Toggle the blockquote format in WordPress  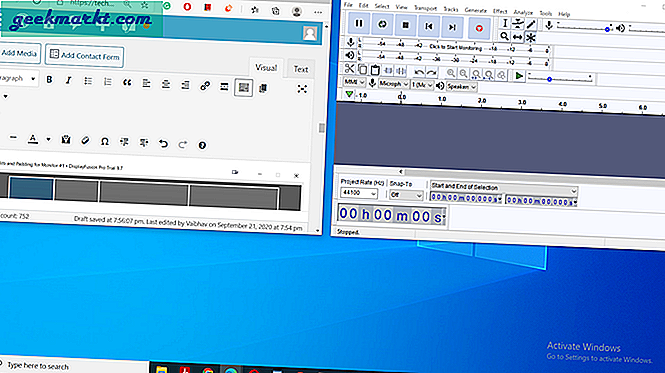127,83
